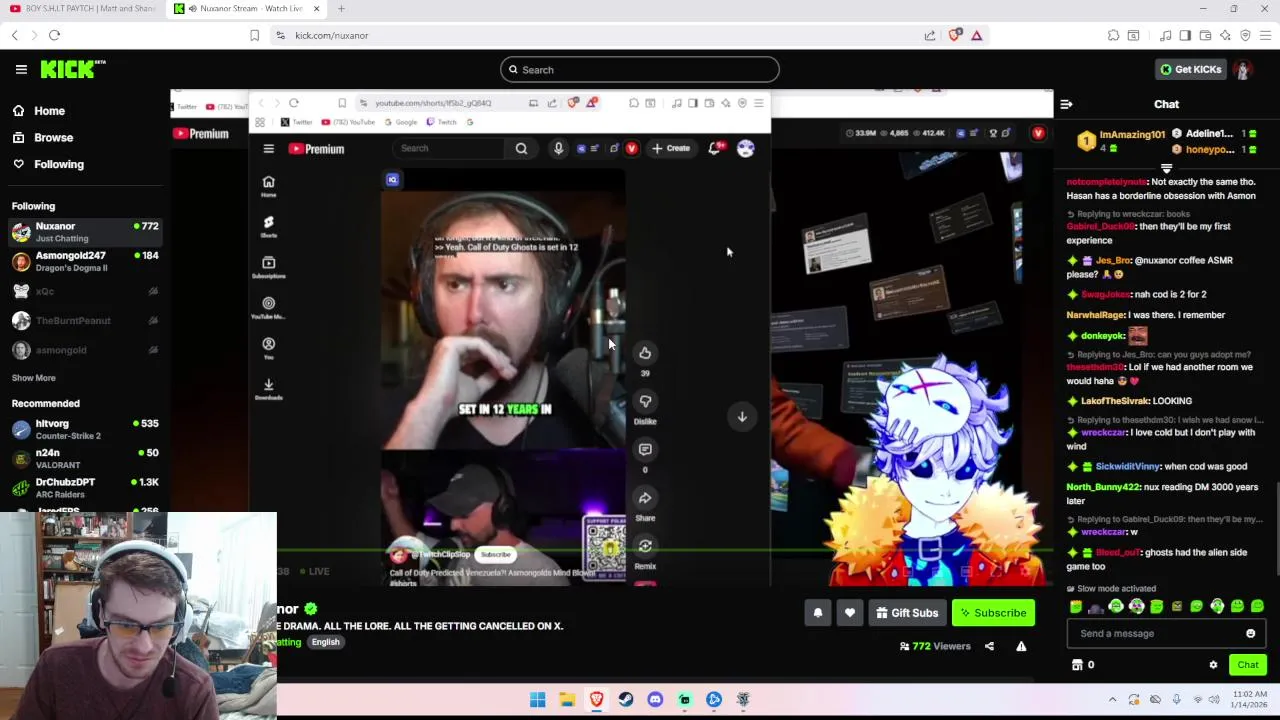Toggle stream notifications bell
1280x720 pixels.
click(818, 613)
